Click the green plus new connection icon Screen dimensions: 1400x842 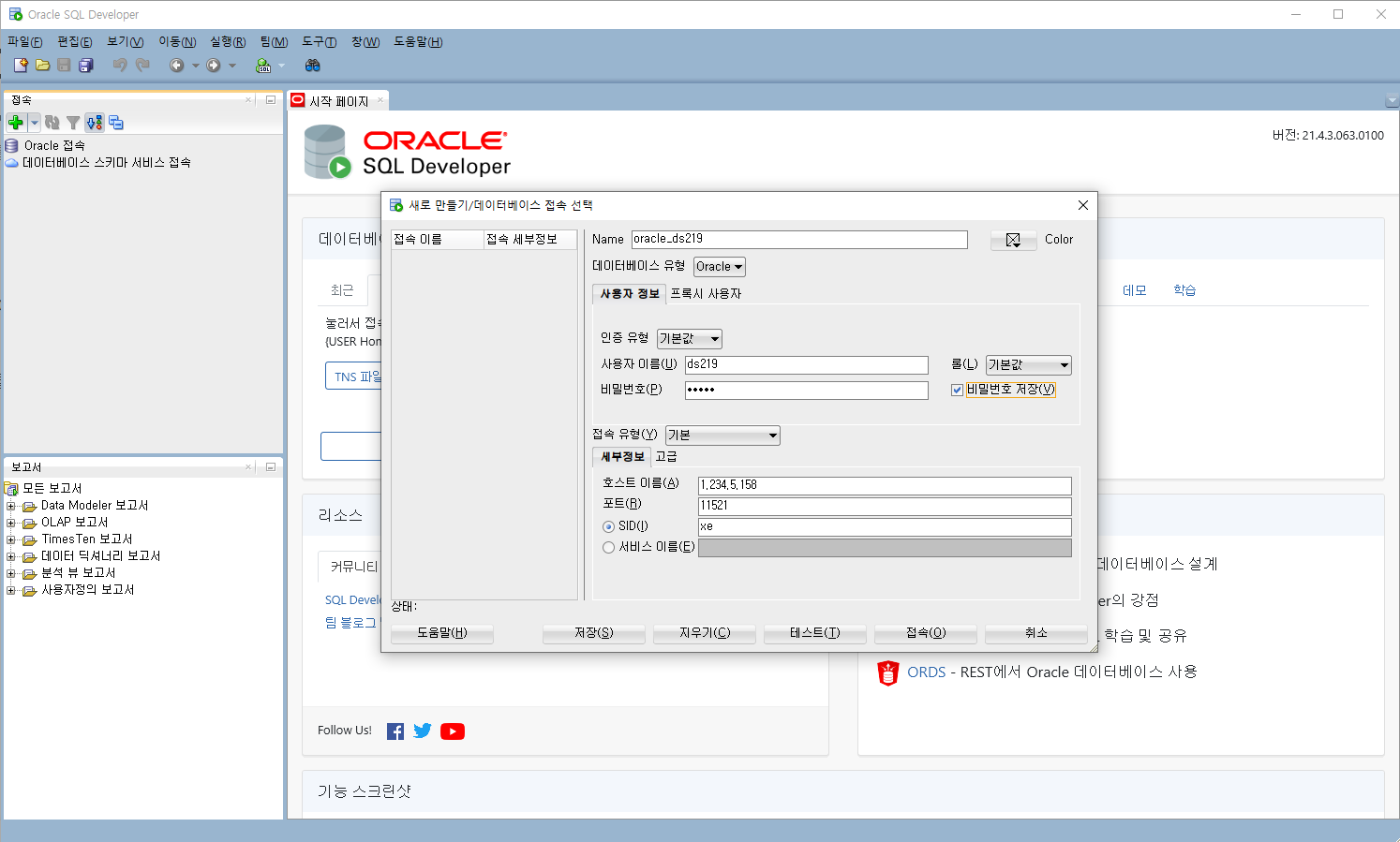point(16,123)
